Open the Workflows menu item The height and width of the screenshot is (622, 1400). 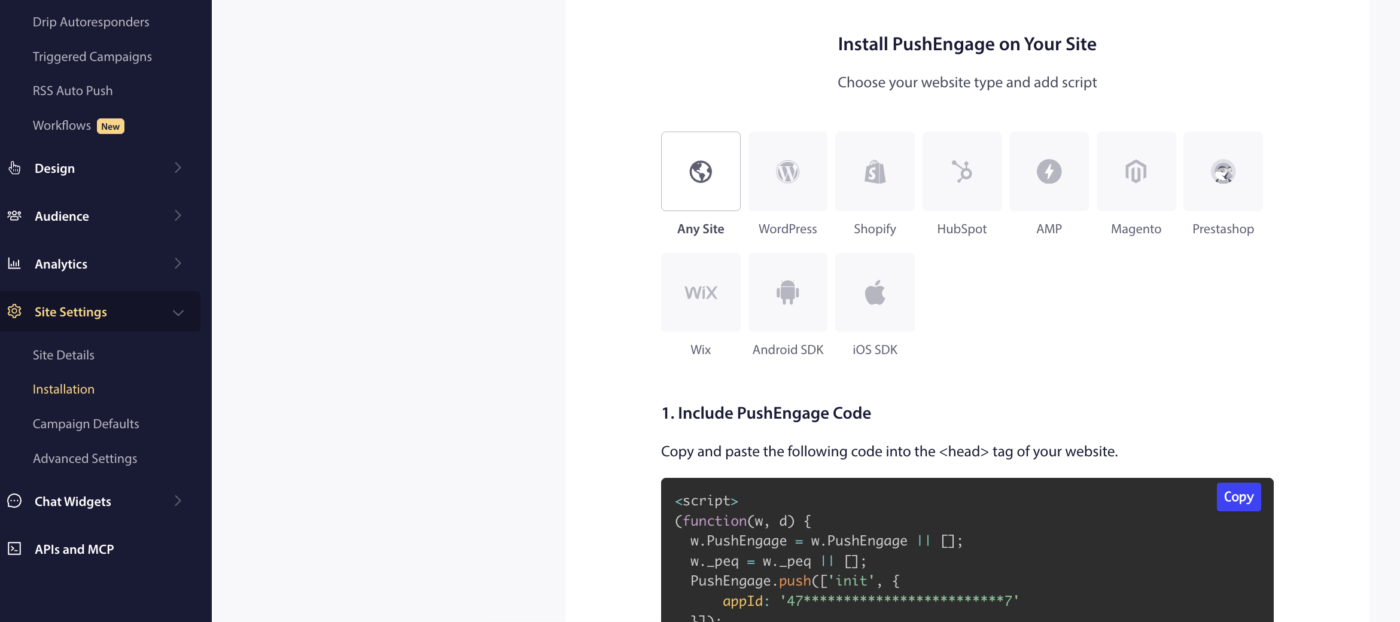[x=62, y=126]
